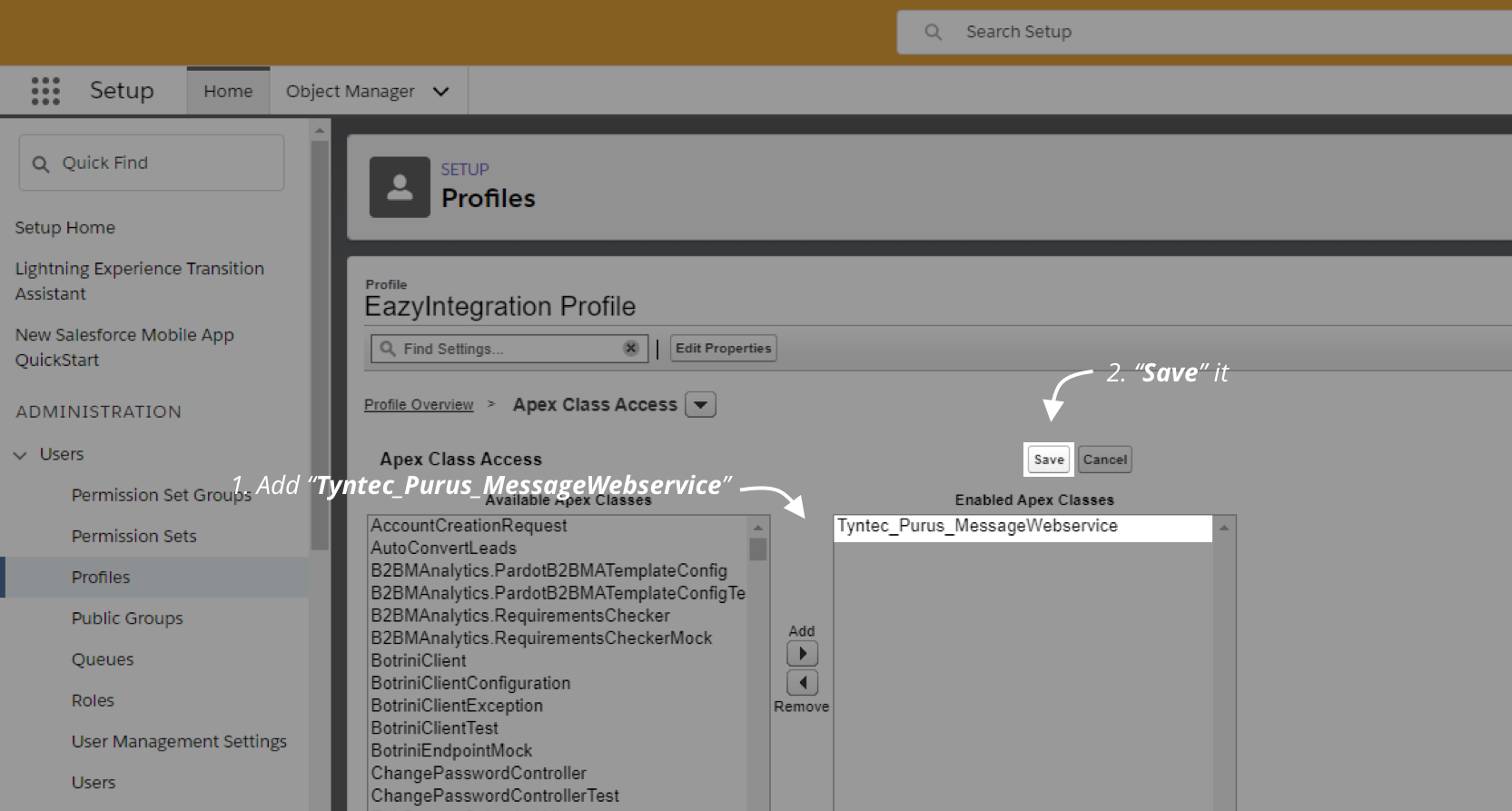Image resolution: width=1512 pixels, height=811 pixels.
Task: Select ChangePasswordController in available classes
Action: click(x=479, y=774)
